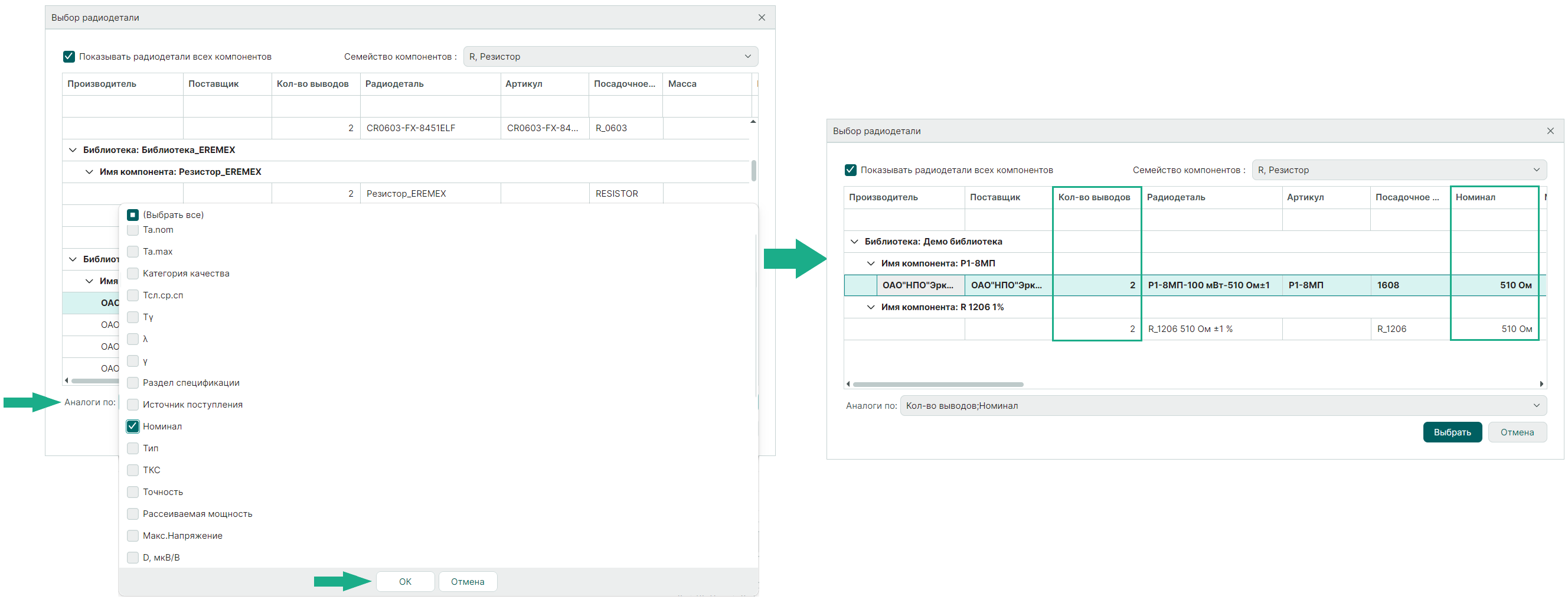Uncheck the Номинал checkbox
The height and width of the screenshot is (599, 1568).
(133, 427)
